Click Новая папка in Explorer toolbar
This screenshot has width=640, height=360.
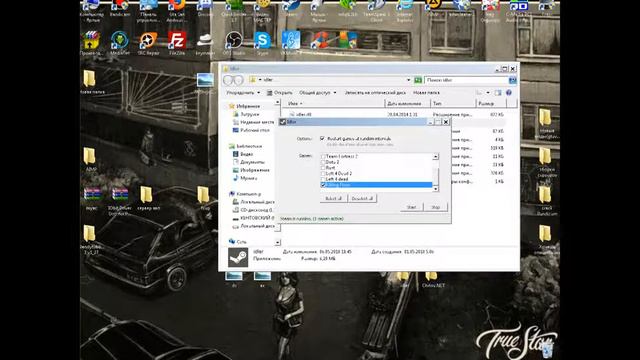pos(426,93)
